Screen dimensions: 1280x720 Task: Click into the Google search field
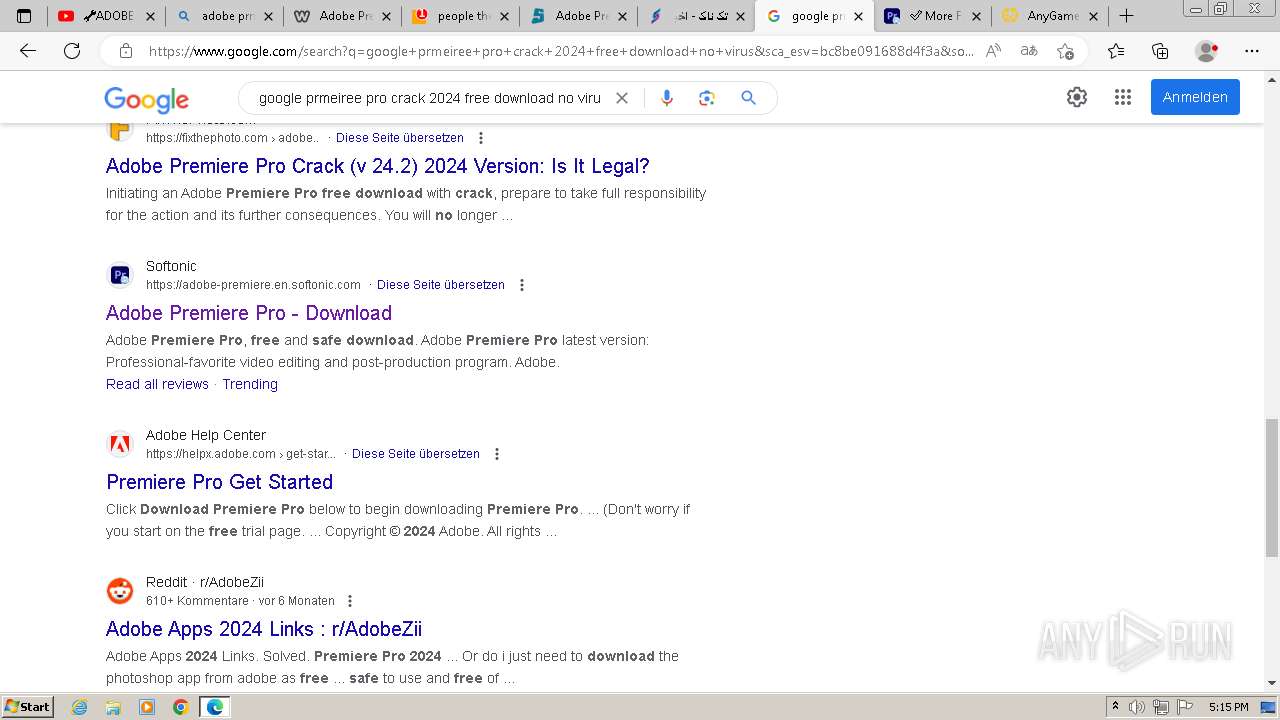(x=430, y=98)
